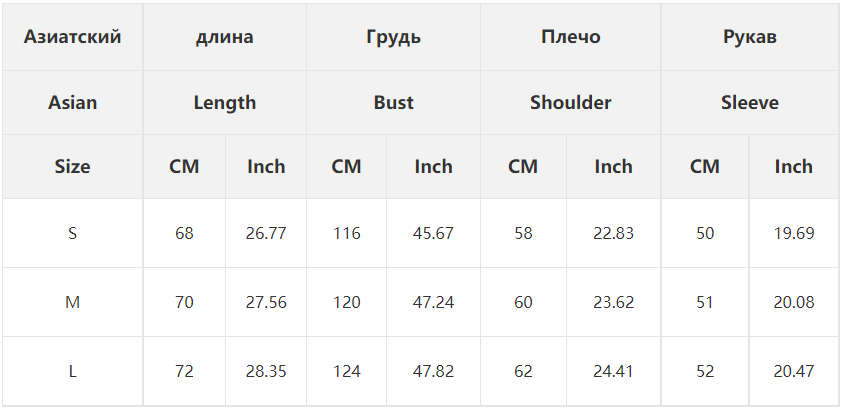The image size is (842, 410).
Task: Click the Bust header cell
Action: 394,102
